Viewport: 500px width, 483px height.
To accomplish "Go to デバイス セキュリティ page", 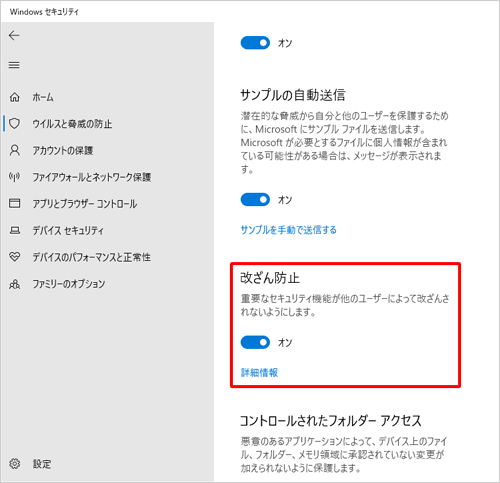I will click(x=68, y=230).
